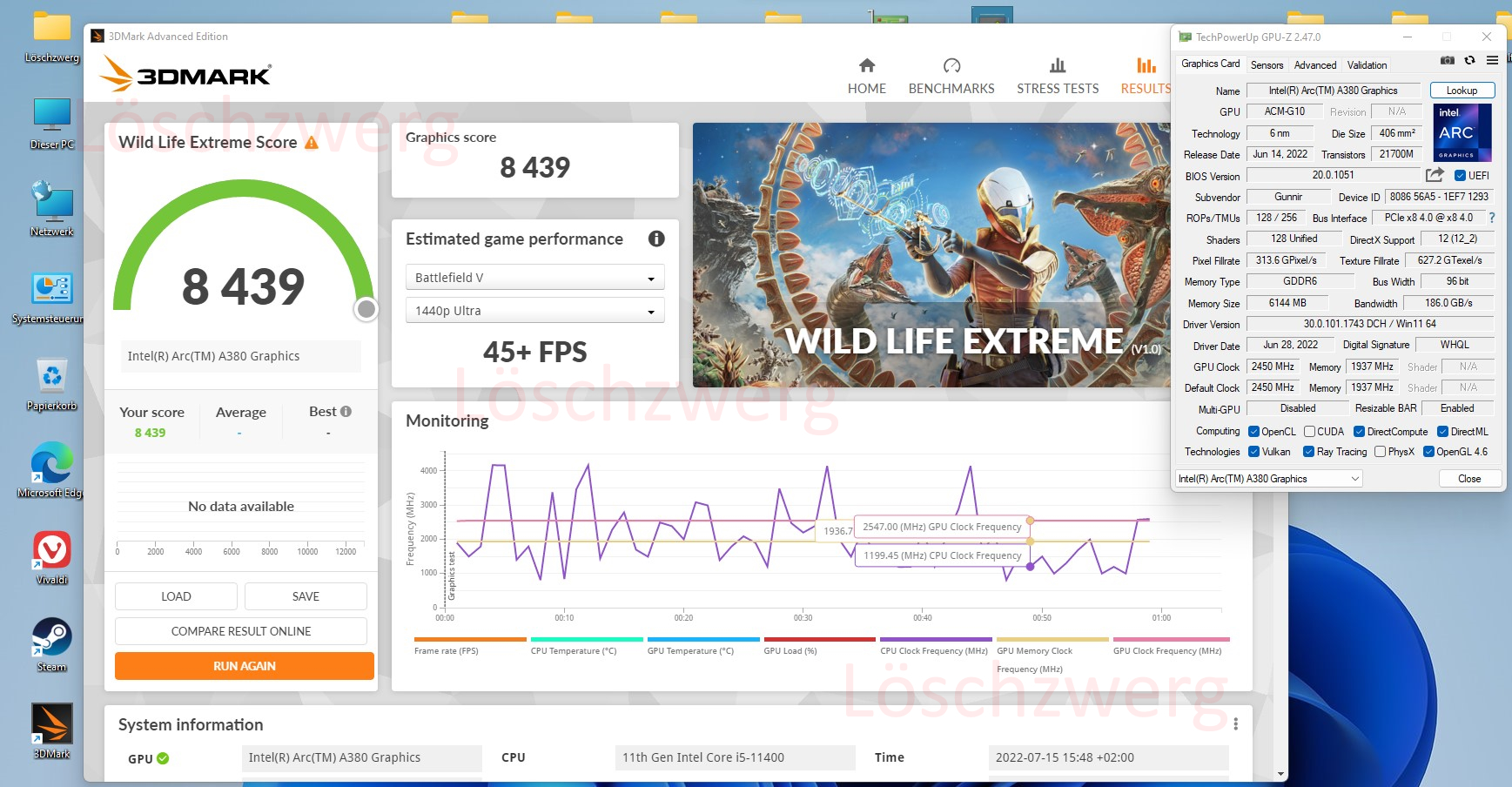
Task: Toggle Ray Tracing checkbox
Action: click(x=1308, y=452)
